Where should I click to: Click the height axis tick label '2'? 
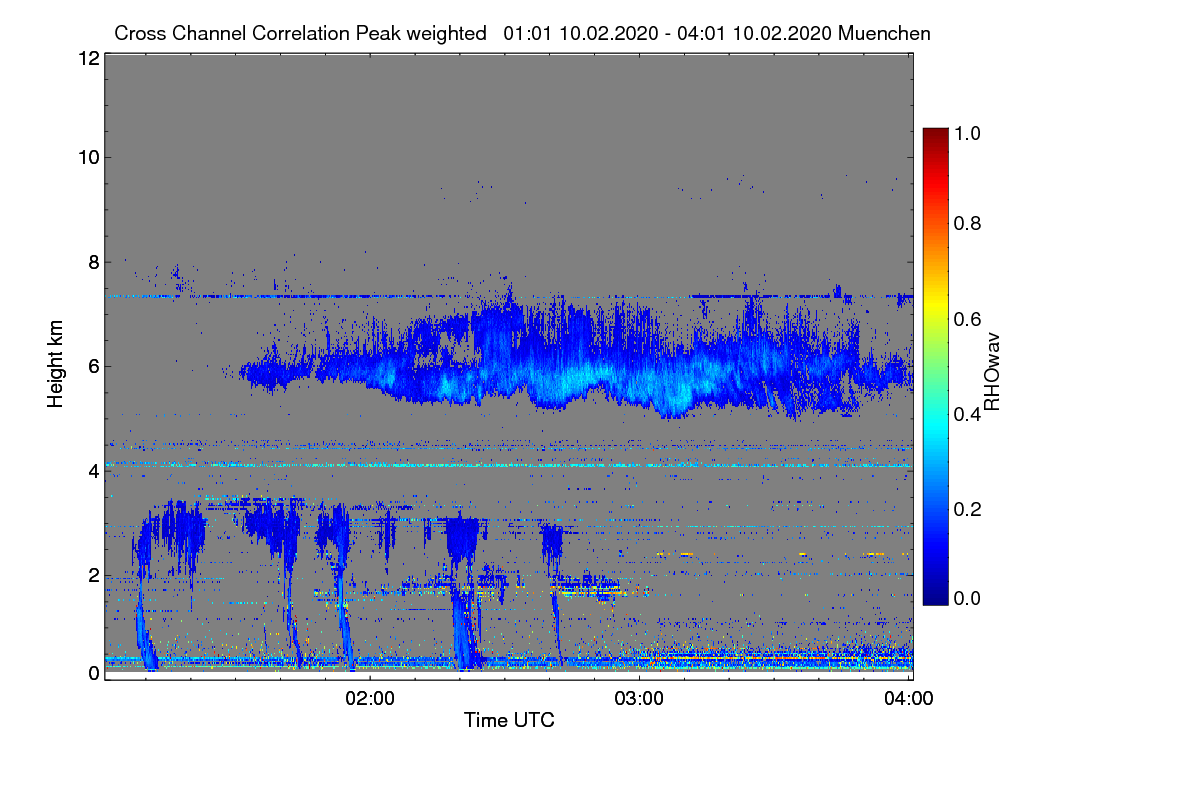click(93, 575)
